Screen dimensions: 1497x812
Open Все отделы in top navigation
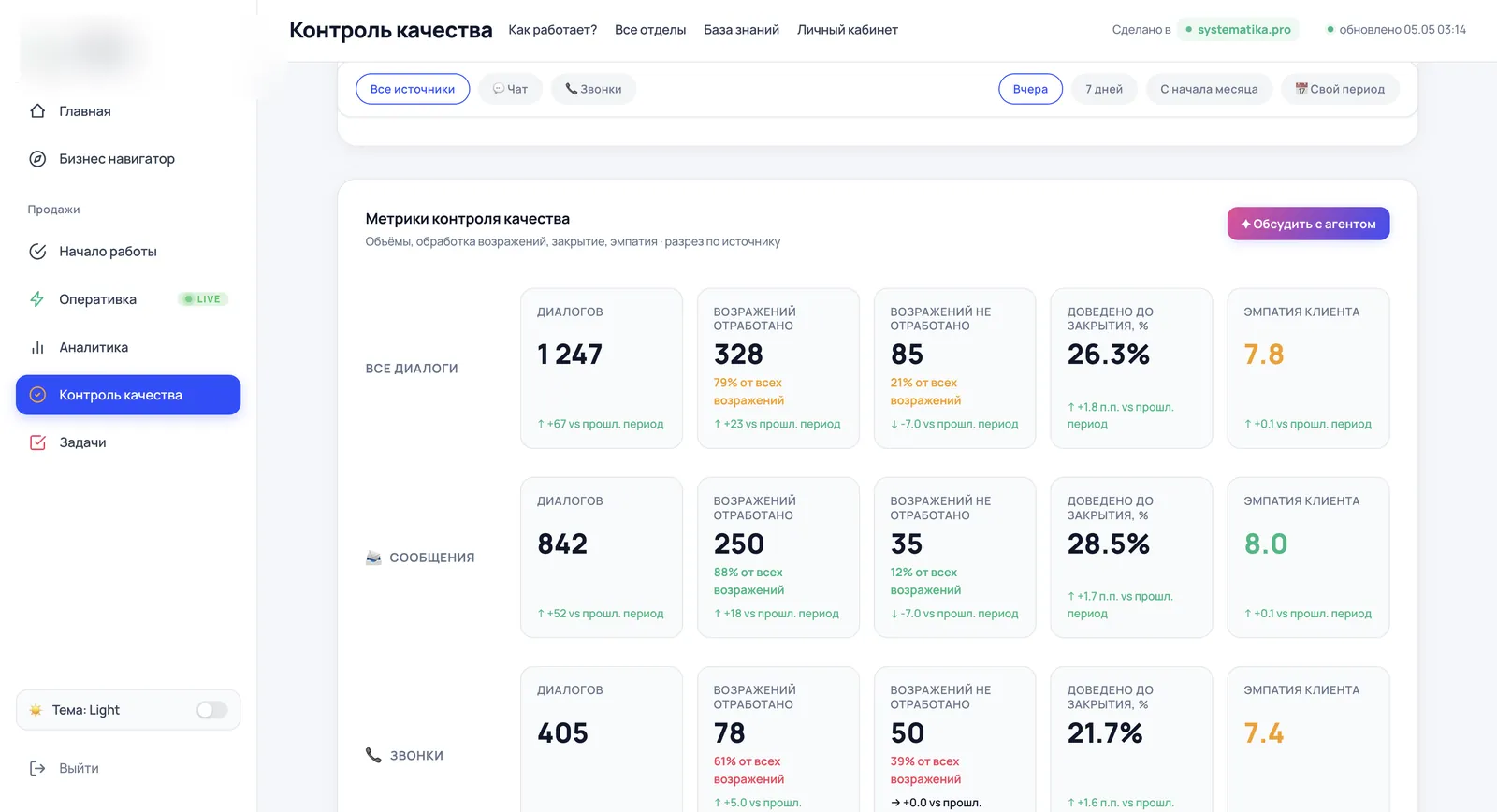(650, 30)
